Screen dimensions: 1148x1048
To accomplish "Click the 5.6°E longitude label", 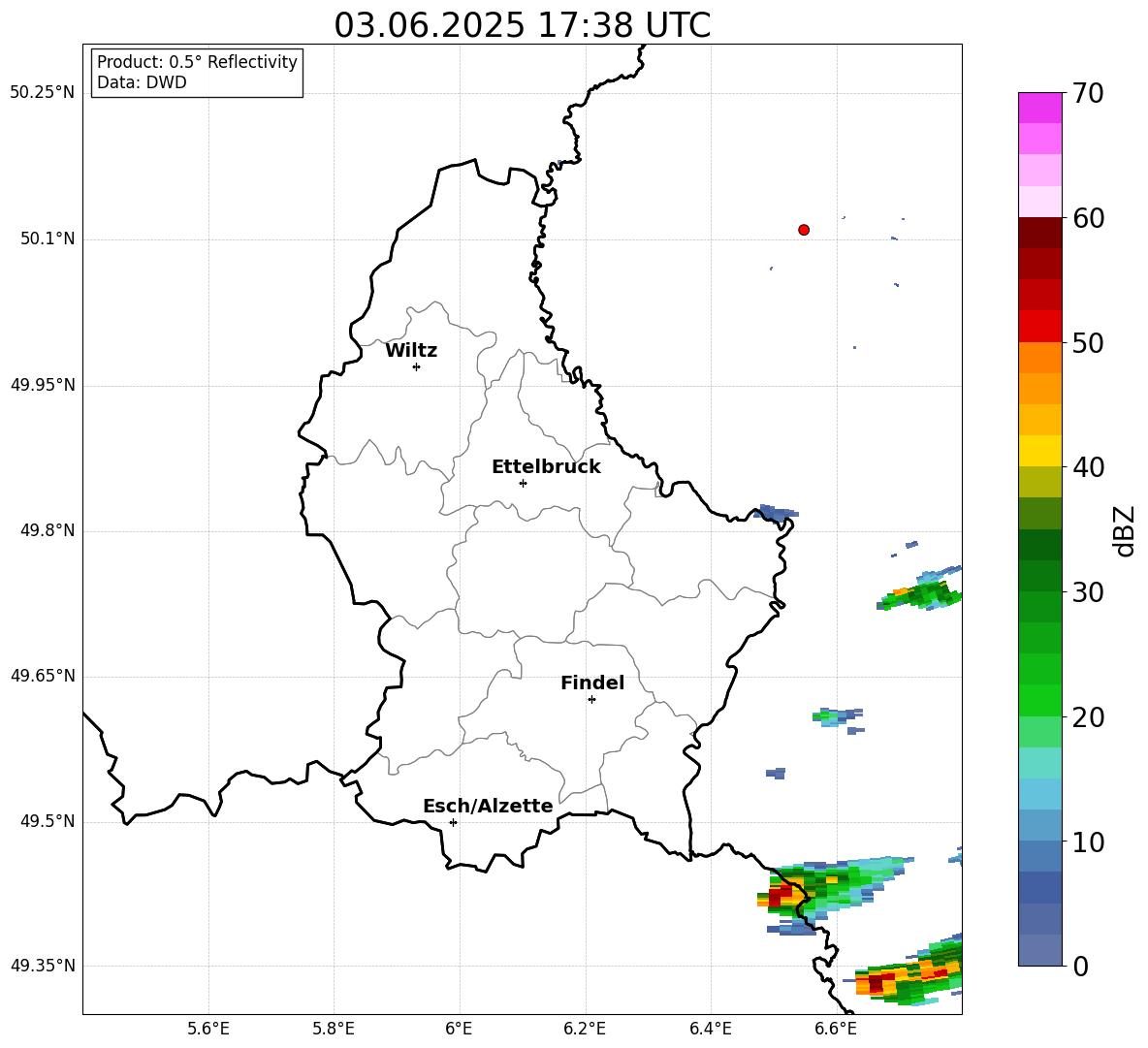I will [x=208, y=1029].
